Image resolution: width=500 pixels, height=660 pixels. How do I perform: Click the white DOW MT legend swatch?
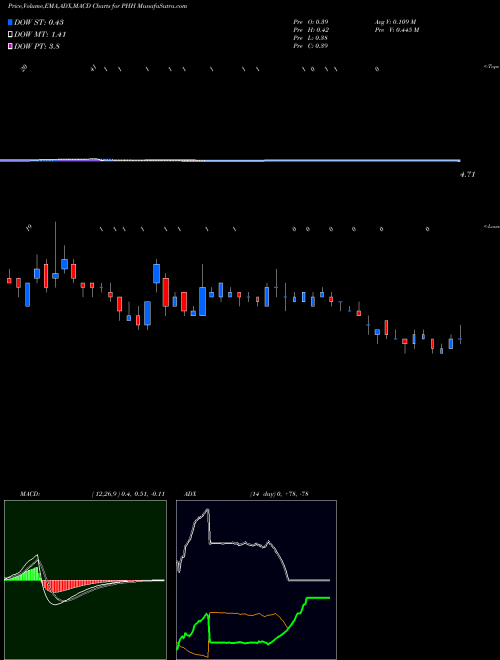10,35
